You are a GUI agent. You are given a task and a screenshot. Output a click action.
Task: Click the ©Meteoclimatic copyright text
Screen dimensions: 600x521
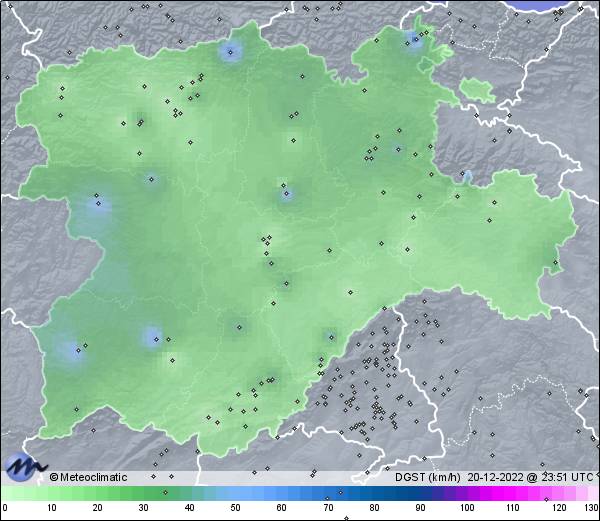point(88,477)
